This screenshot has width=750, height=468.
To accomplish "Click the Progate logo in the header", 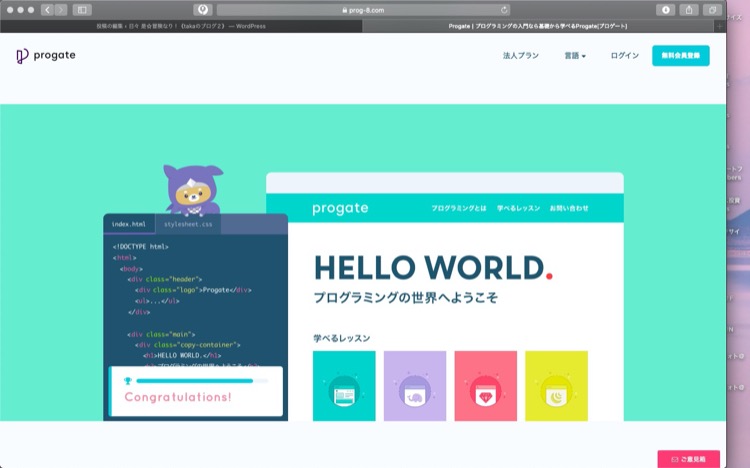I will (46, 56).
